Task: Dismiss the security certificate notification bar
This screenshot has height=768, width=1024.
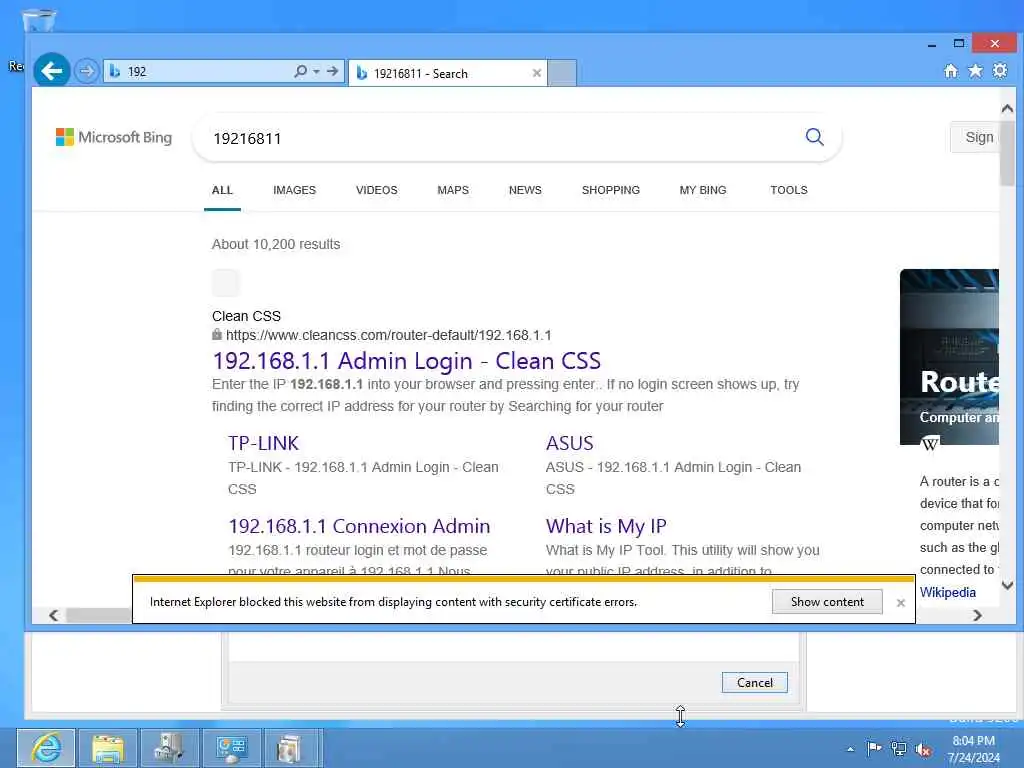Action: (x=901, y=603)
